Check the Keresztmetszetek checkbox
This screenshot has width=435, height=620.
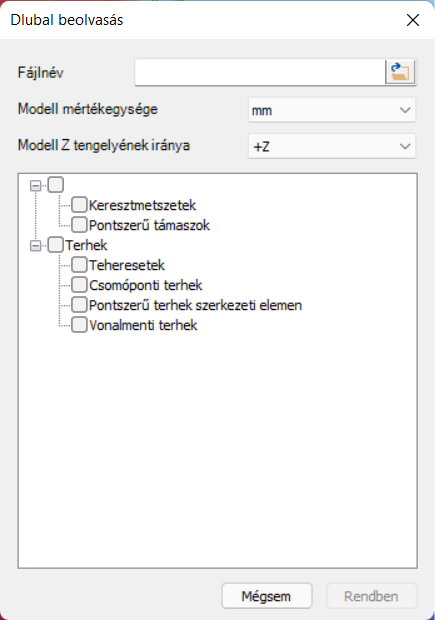79,205
